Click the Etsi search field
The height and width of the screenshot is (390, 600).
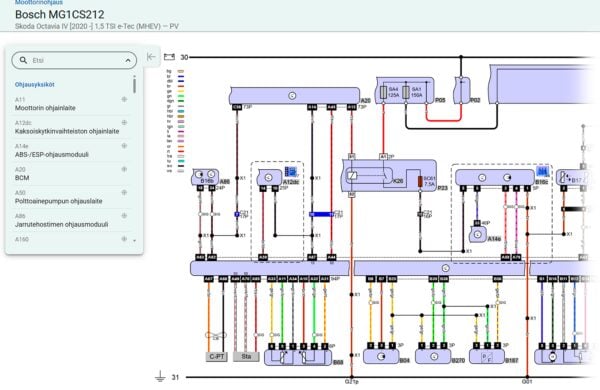tap(74, 60)
